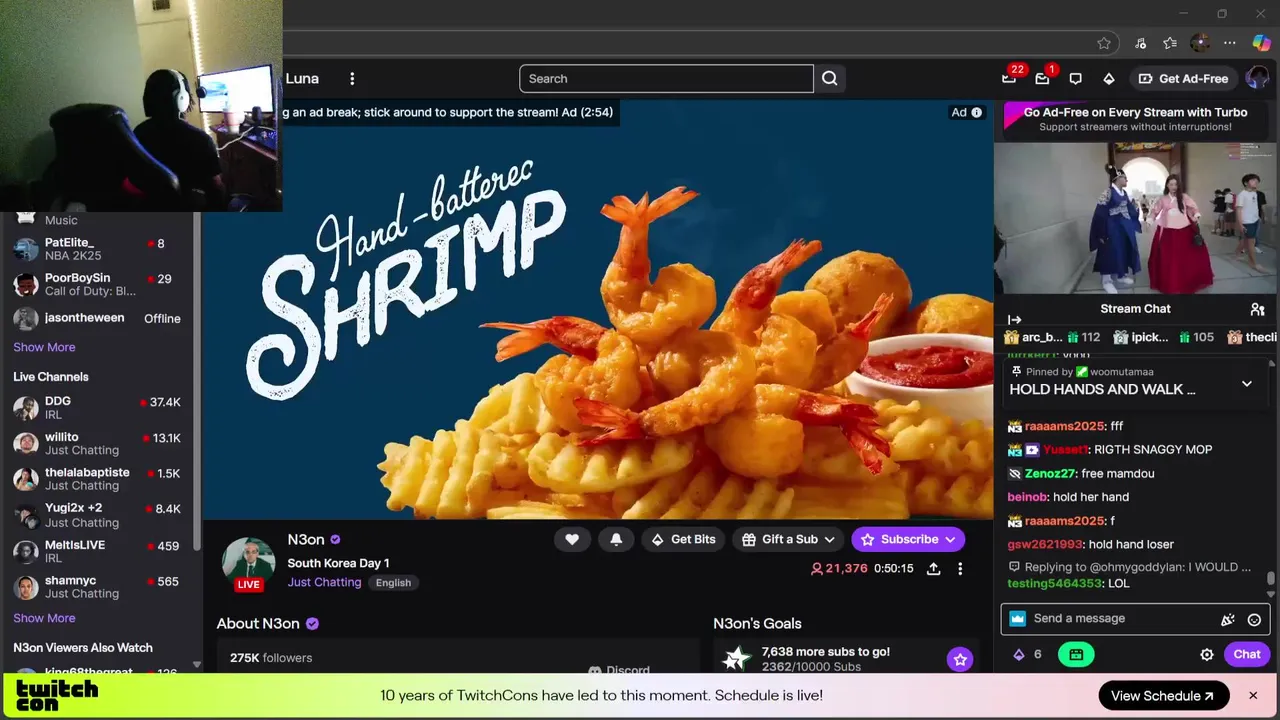Open the Prime loot crown icon with 22 badge

[1009, 79]
